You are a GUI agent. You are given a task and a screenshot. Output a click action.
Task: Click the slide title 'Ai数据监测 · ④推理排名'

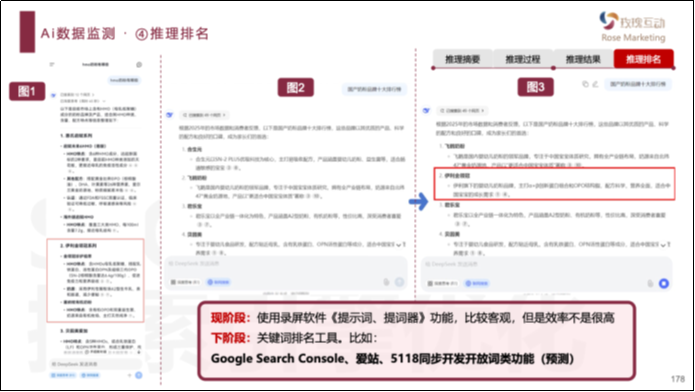click(x=125, y=34)
